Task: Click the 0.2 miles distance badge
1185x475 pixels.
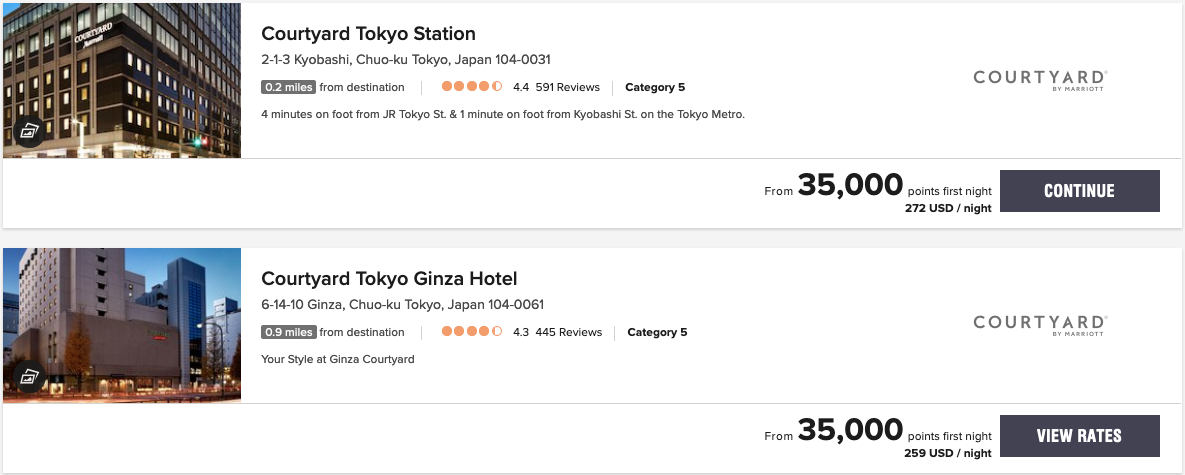Action: pyautogui.click(x=288, y=87)
